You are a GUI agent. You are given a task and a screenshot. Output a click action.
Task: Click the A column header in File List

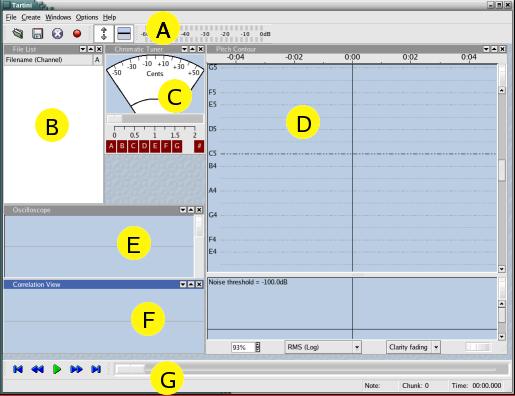pos(97,60)
